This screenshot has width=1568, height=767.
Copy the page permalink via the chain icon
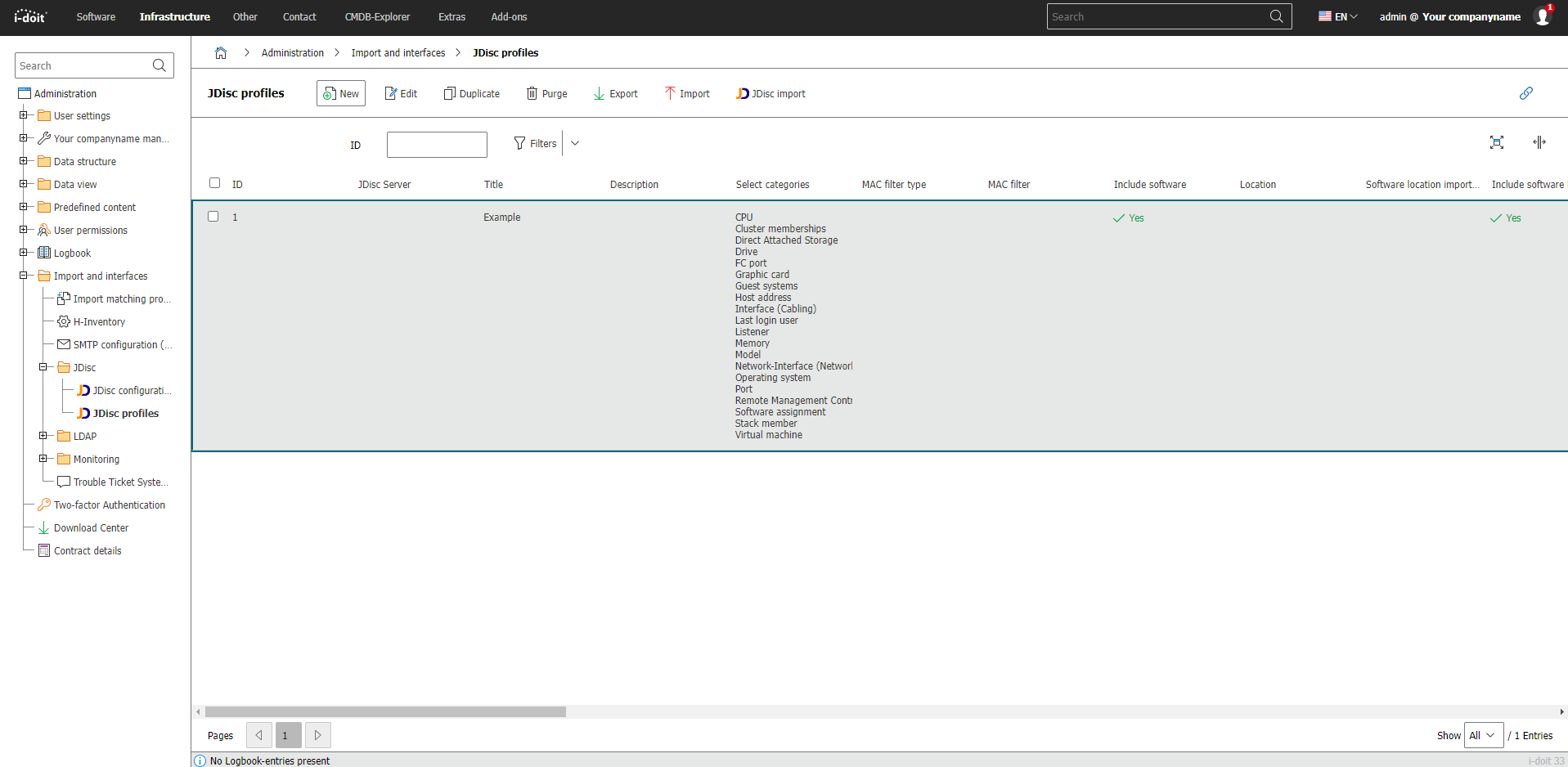pyautogui.click(x=1526, y=93)
